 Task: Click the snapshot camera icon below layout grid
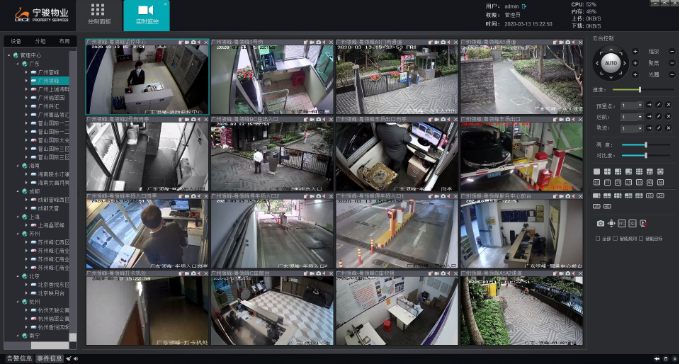[x=600, y=223]
